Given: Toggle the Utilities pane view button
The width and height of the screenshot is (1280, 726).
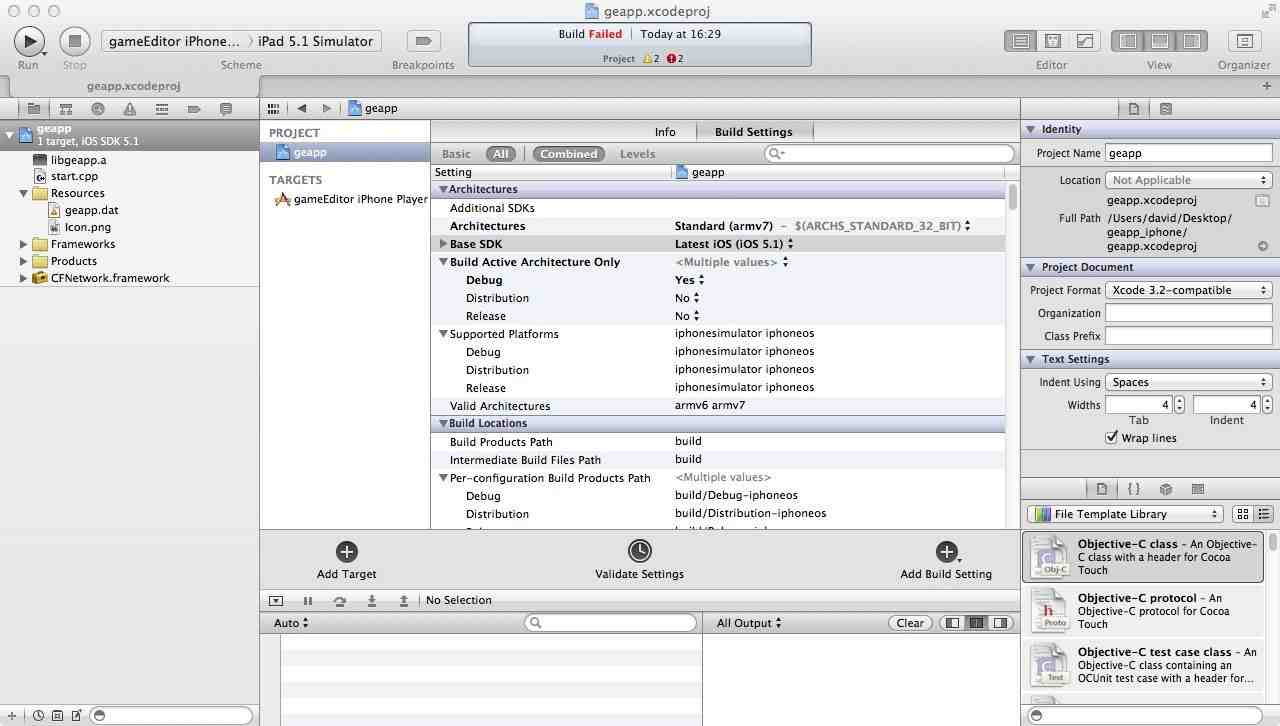Looking at the screenshot, I should 1192,41.
